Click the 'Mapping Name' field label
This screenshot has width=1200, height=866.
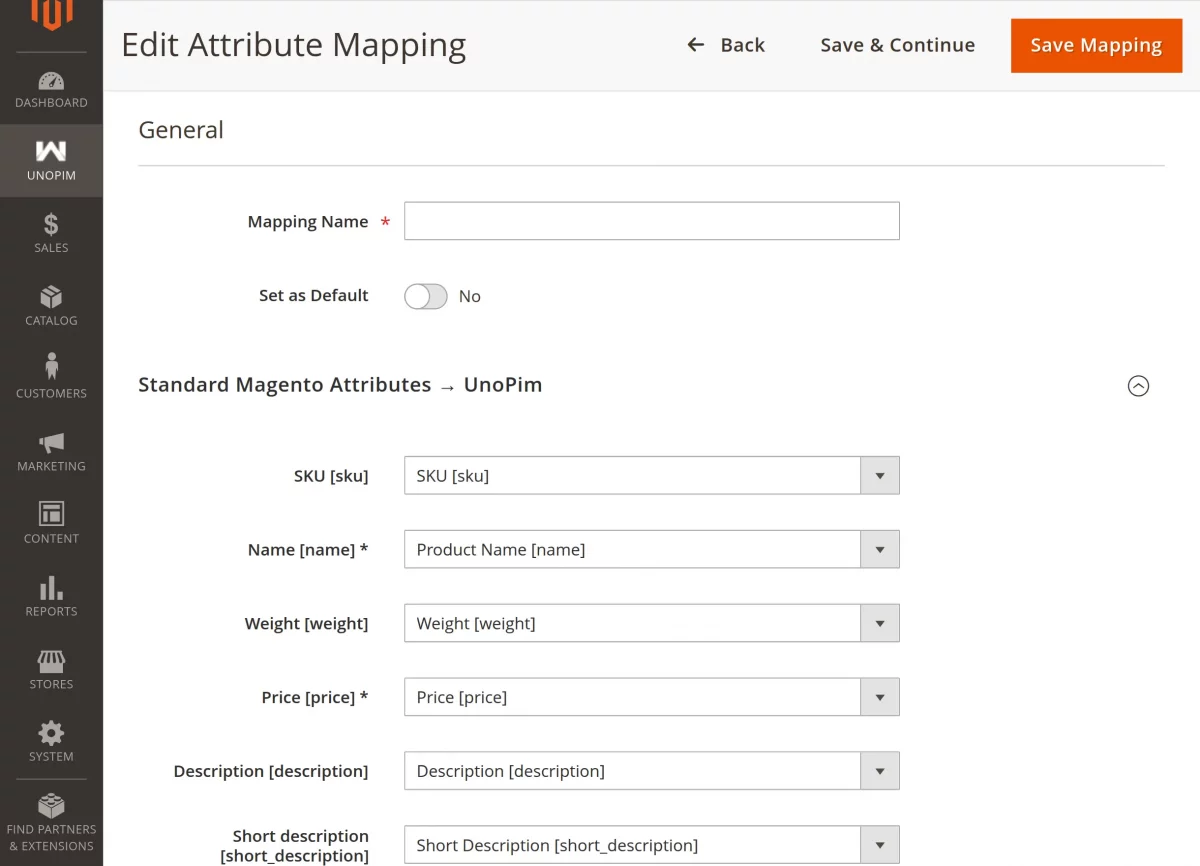point(308,222)
